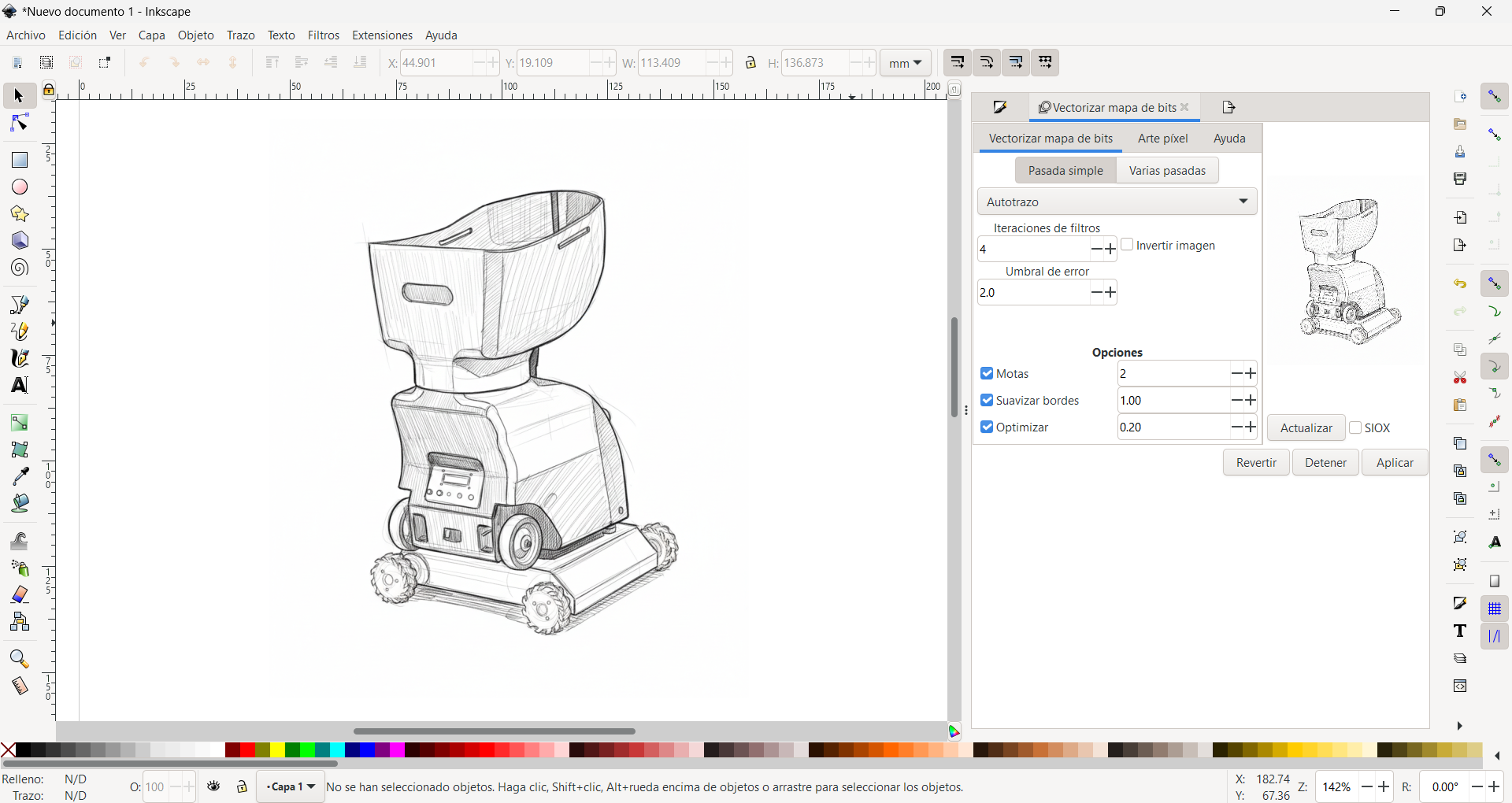The width and height of the screenshot is (1512, 803).
Task: Select the Node editing tool
Action: [x=18, y=122]
